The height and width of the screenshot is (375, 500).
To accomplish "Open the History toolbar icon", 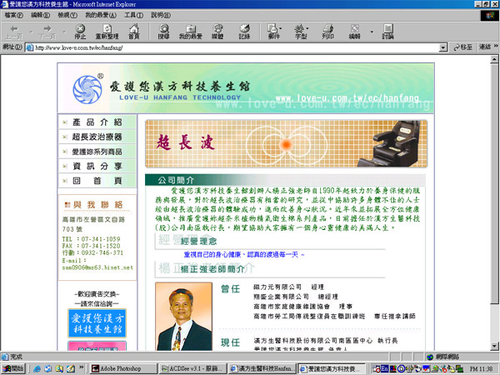I will click(x=244, y=31).
